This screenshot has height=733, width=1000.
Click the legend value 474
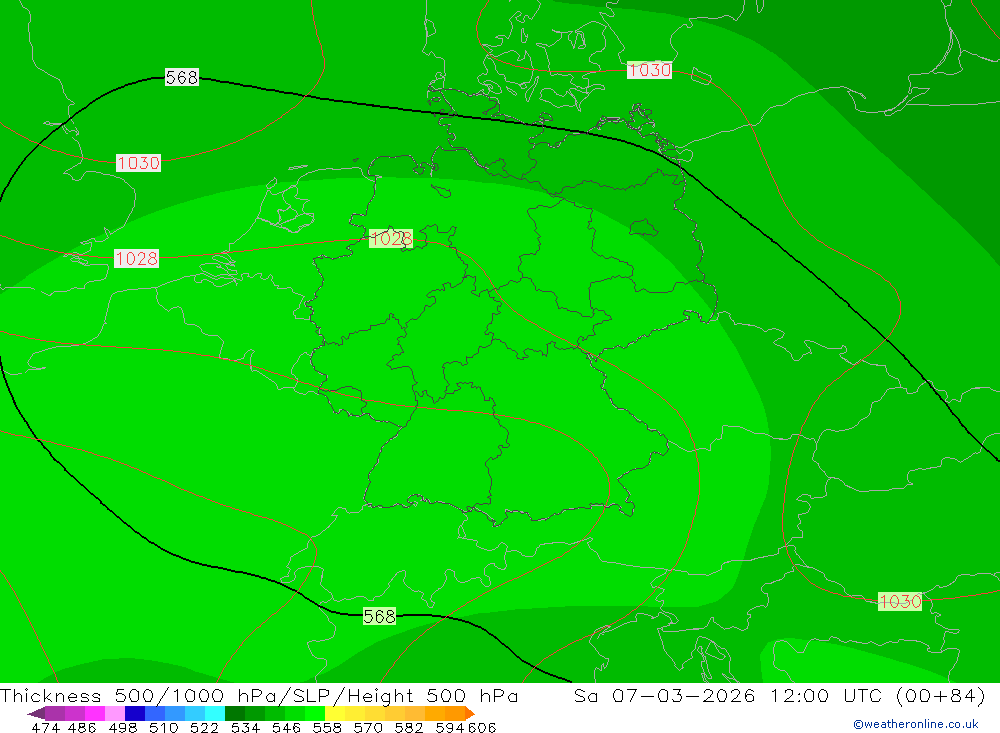[45, 727]
